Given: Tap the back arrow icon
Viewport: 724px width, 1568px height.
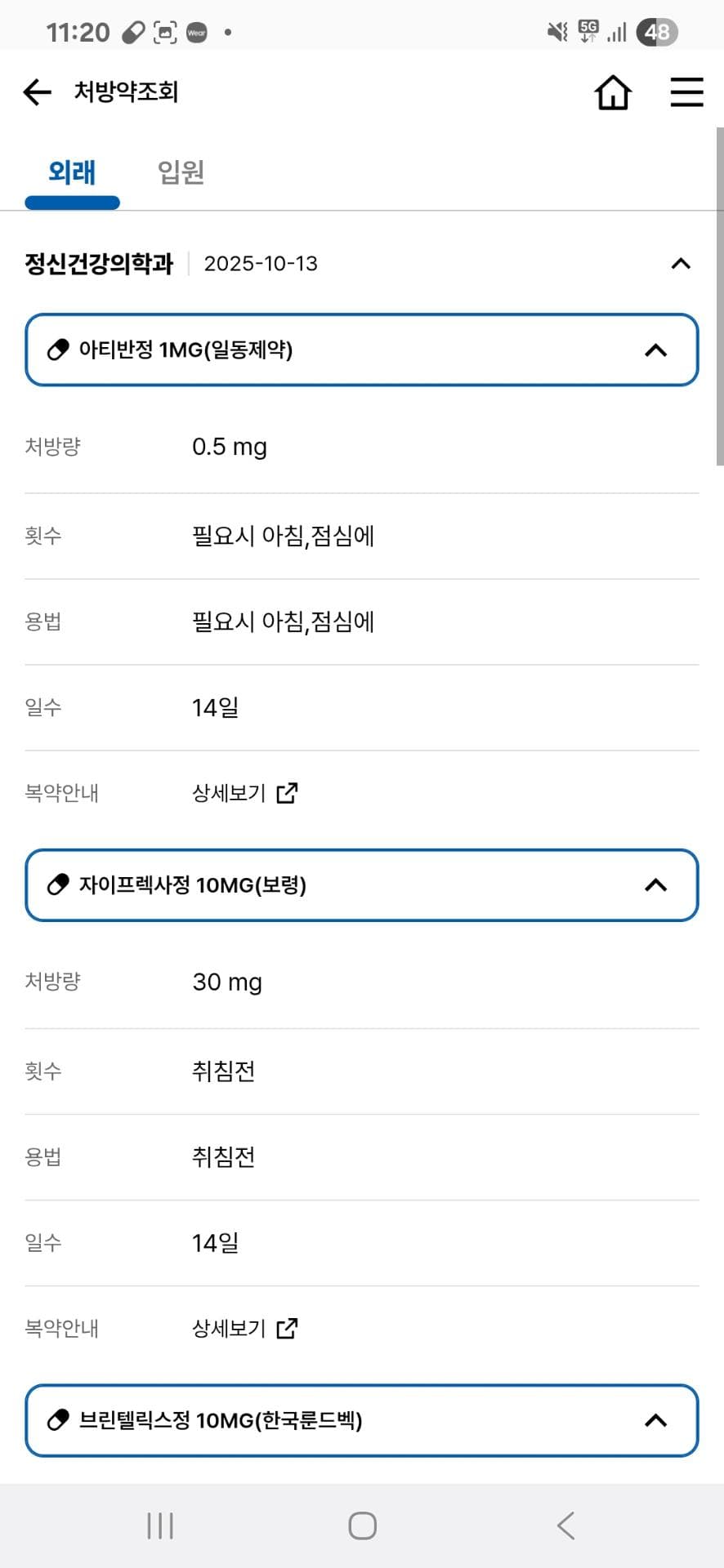Looking at the screenshot, I should (x=38, y=92).
